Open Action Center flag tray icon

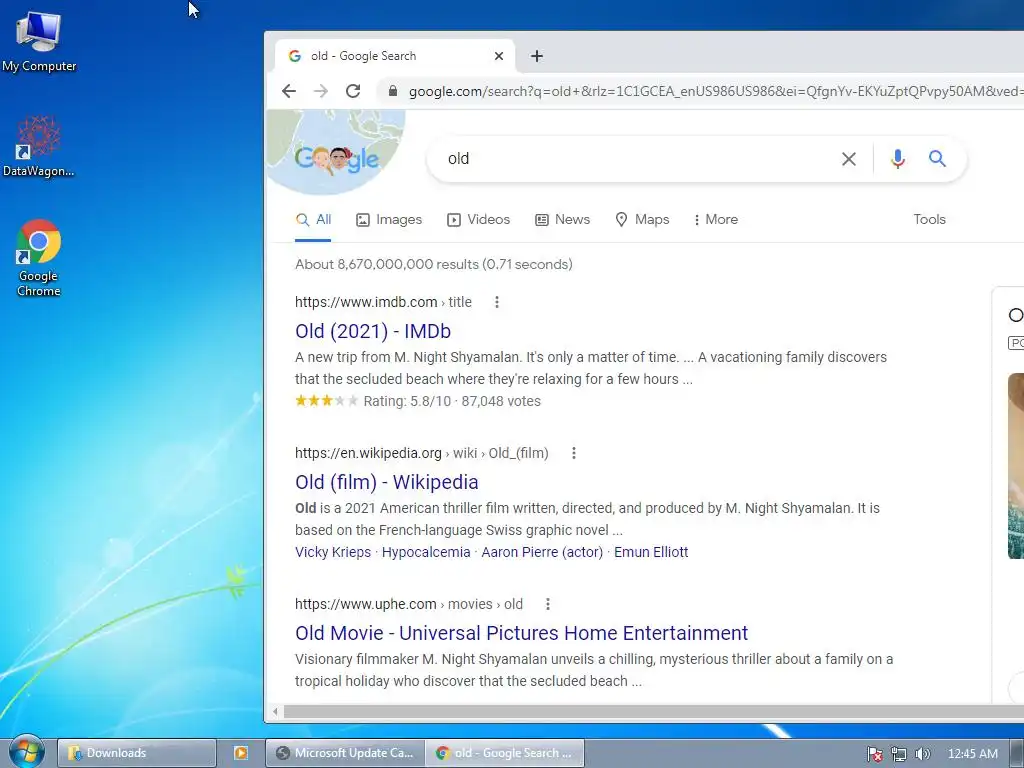click(x=874, y=754)
